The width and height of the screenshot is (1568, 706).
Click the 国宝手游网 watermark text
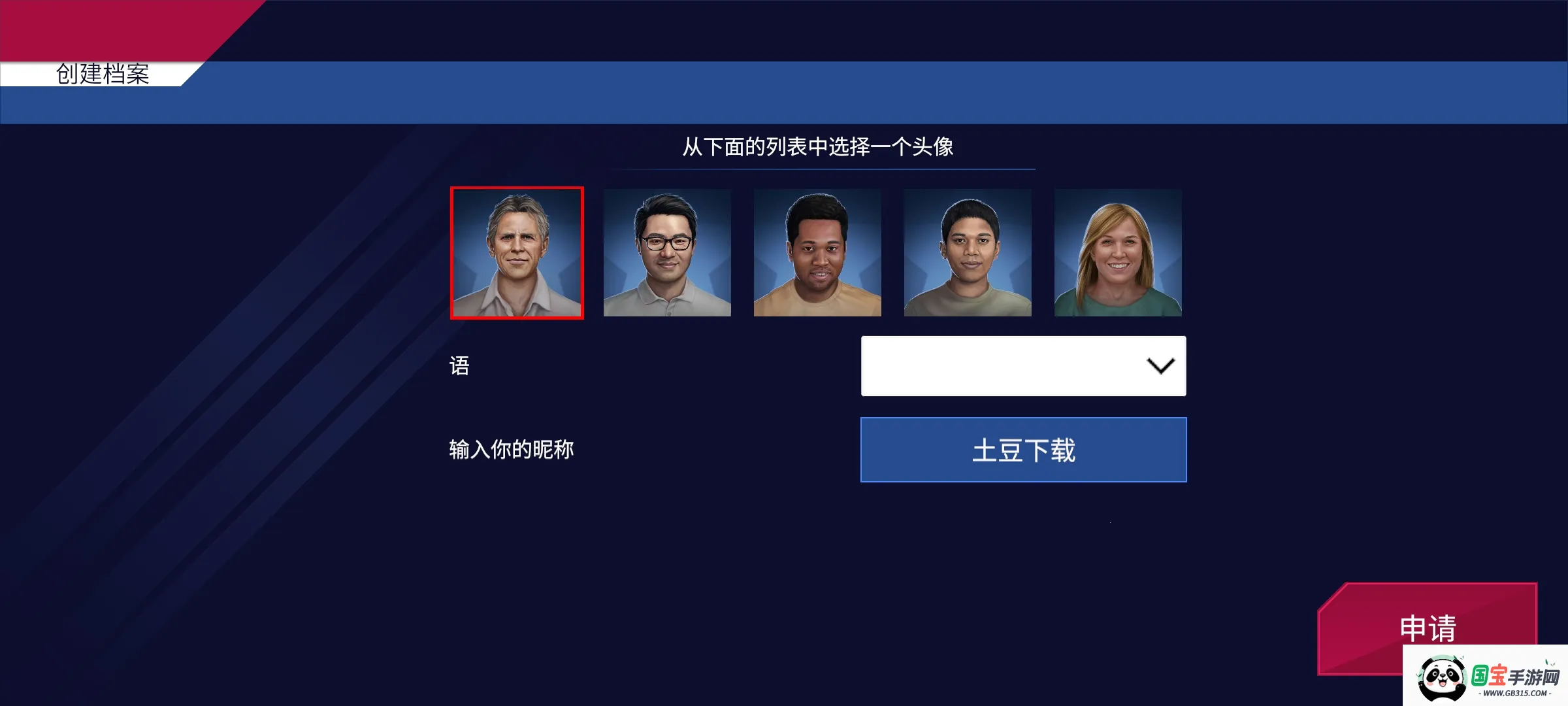[1516, 677]
